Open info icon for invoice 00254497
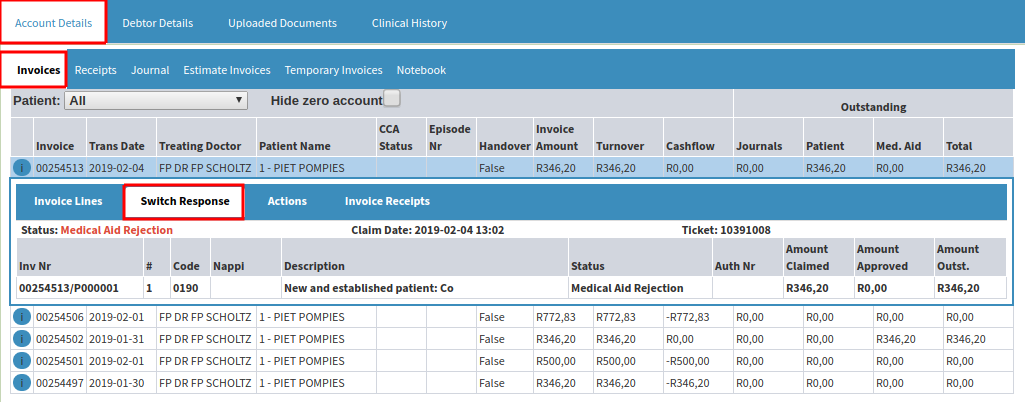This screenshot has width=1025, height=402. pos(22,382)
